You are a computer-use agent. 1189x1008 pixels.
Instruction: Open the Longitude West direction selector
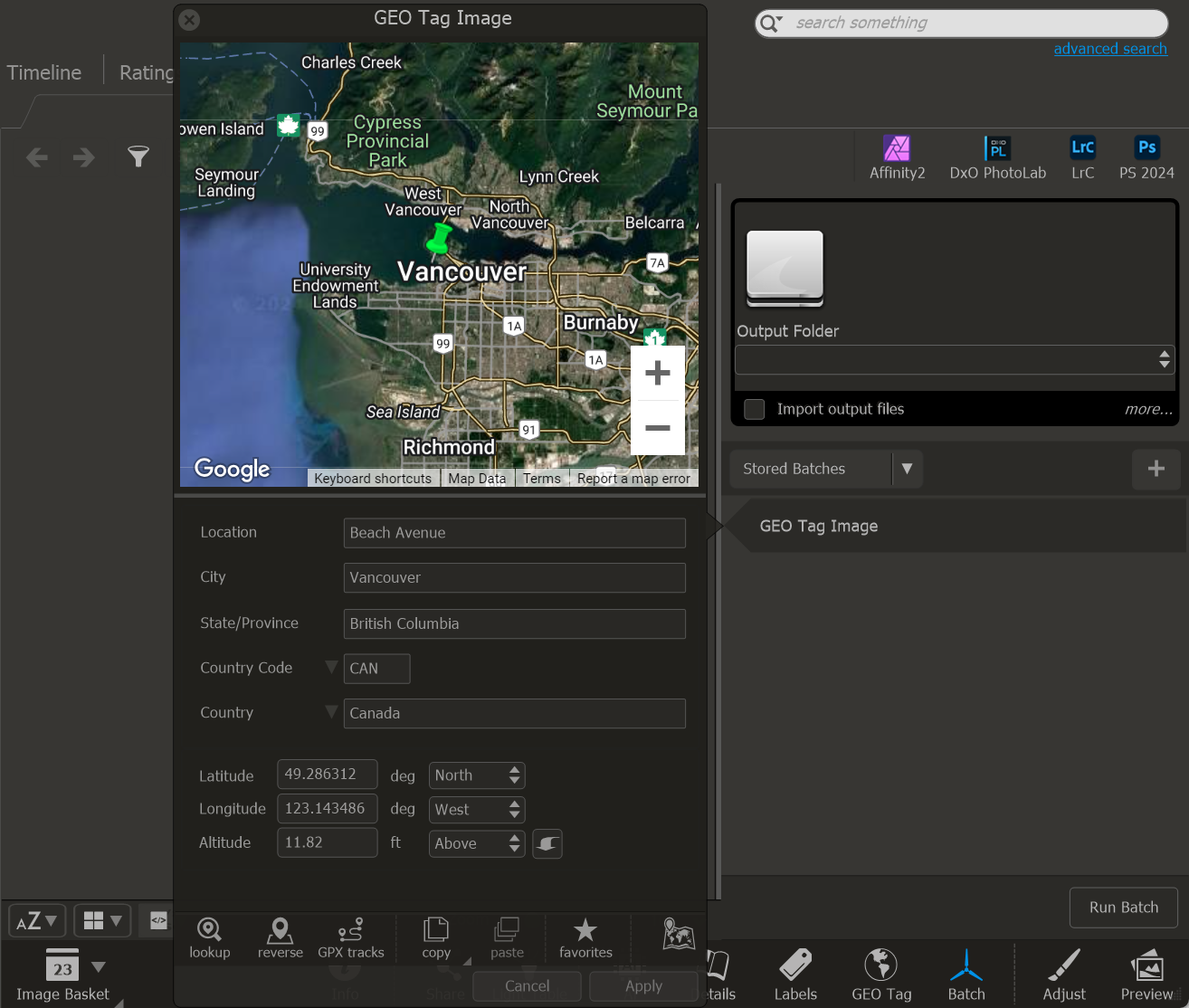click(477, 810)
